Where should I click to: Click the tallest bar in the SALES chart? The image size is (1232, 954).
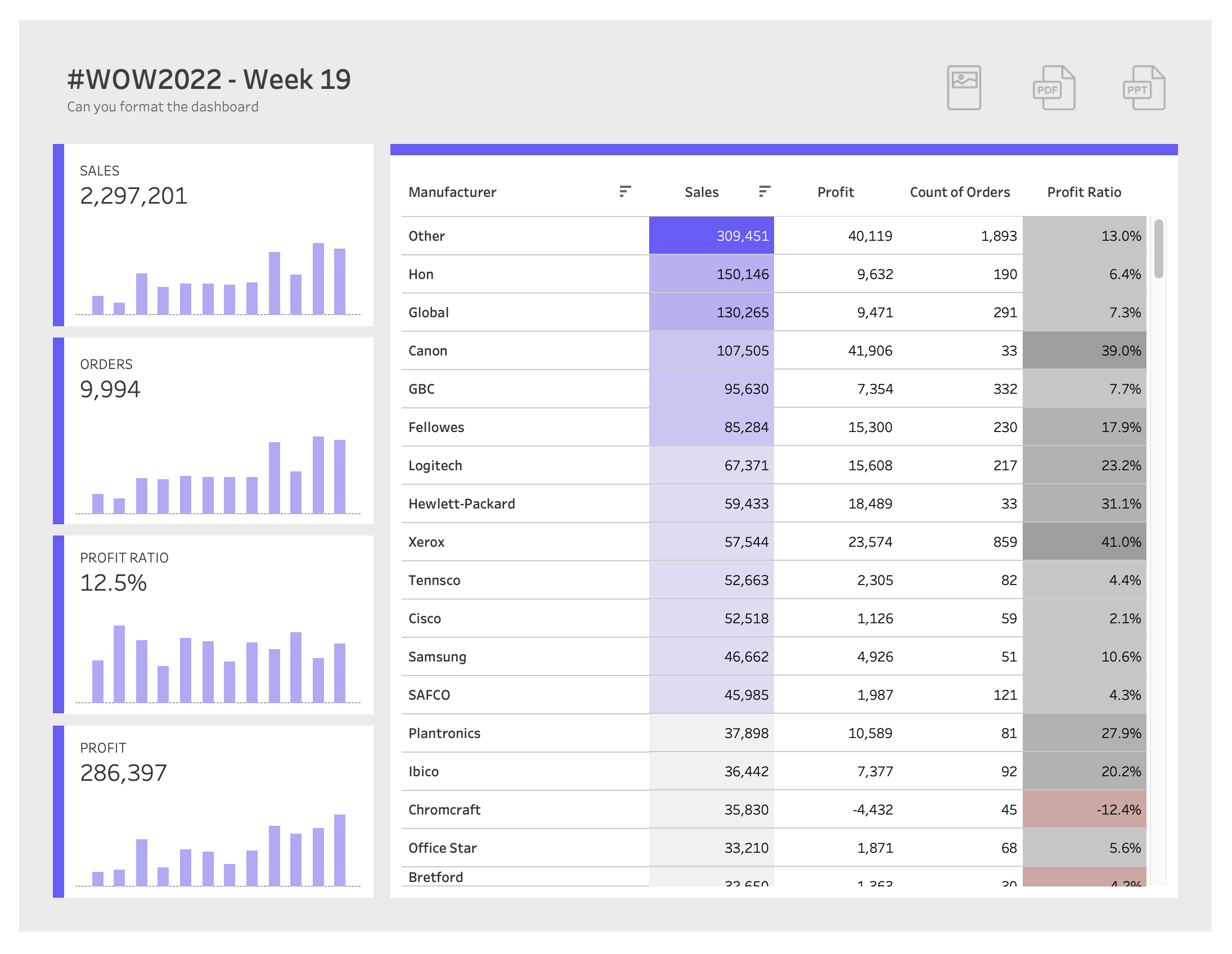point(318,278)
